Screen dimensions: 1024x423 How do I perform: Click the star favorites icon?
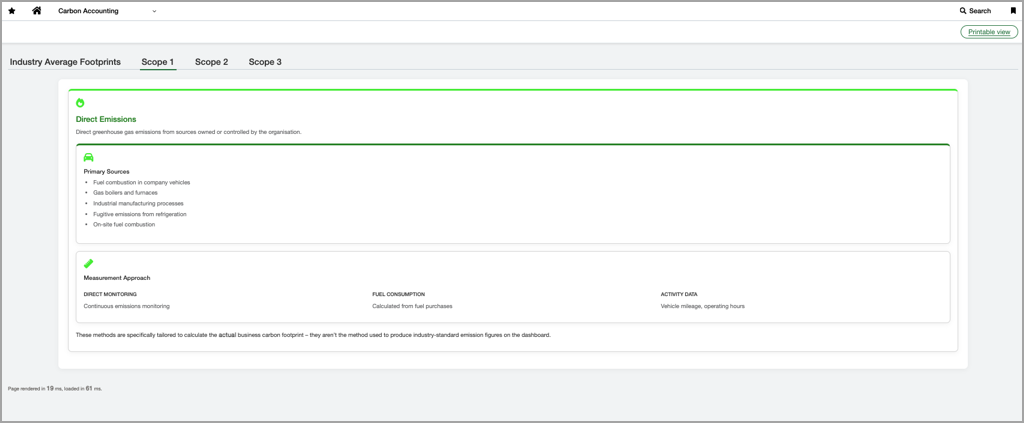tap(12, 11)
